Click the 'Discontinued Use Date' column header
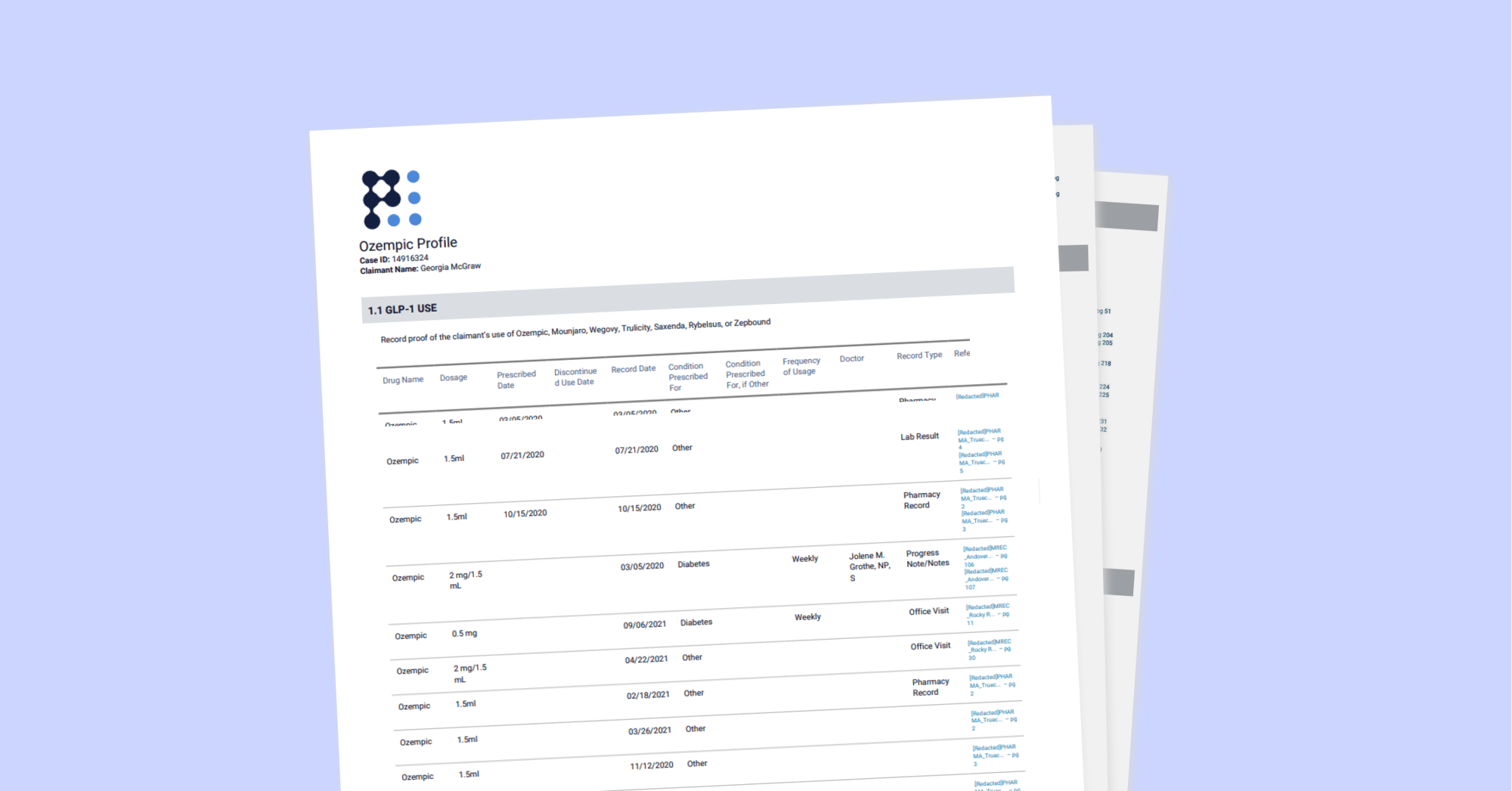1512x791 pixels. click(575, 377)
